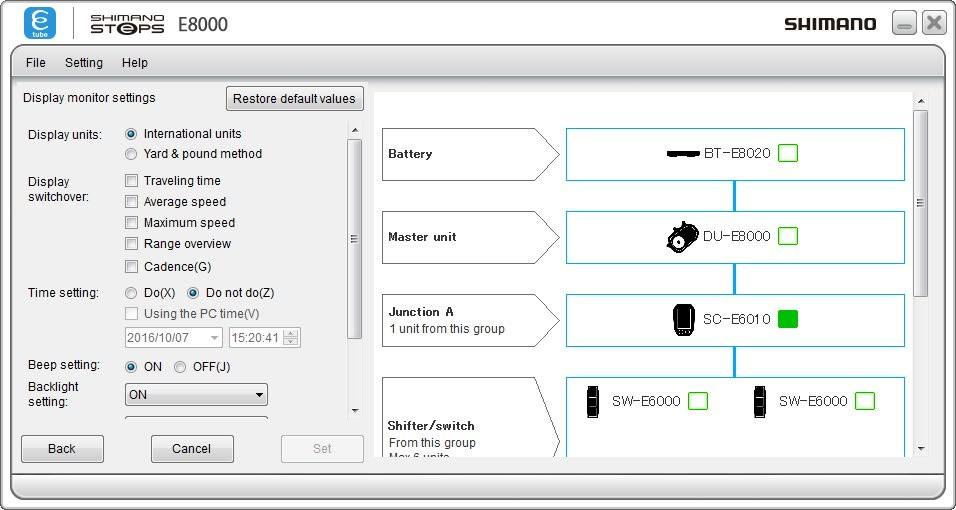The width and height of the screenshot is (956, 510).
Task: Select first SW-E6000 status square
Action: click(x=697, y=401)
